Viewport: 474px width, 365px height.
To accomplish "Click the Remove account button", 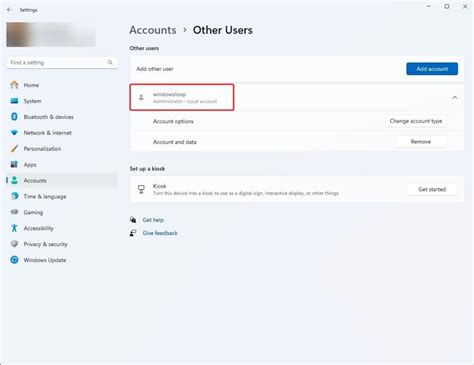I will coord(421,142).
